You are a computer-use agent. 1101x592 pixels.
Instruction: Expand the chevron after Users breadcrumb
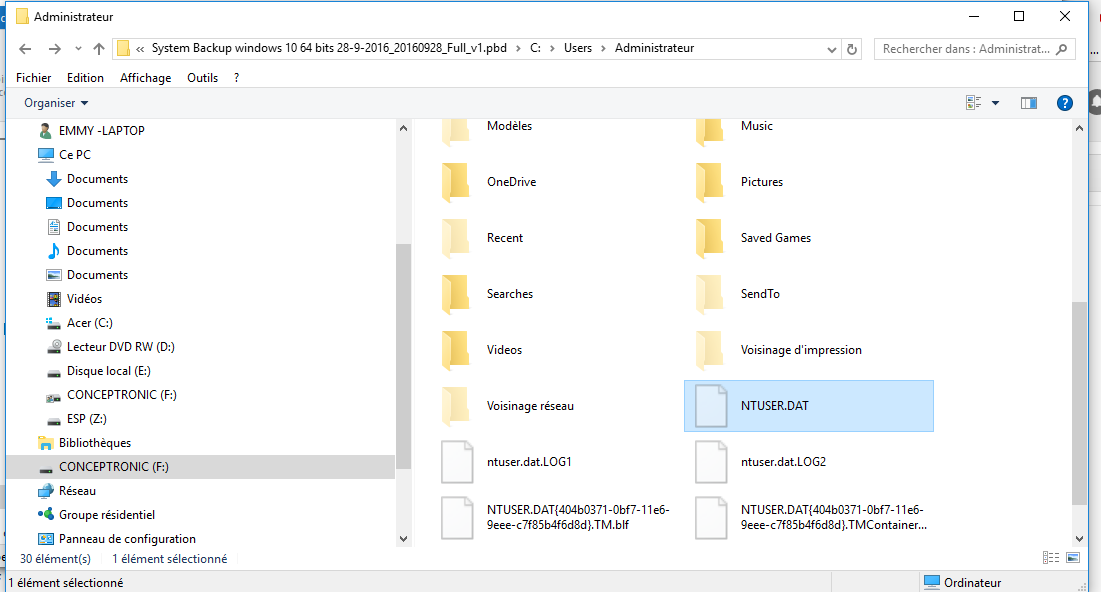point(603,48)
